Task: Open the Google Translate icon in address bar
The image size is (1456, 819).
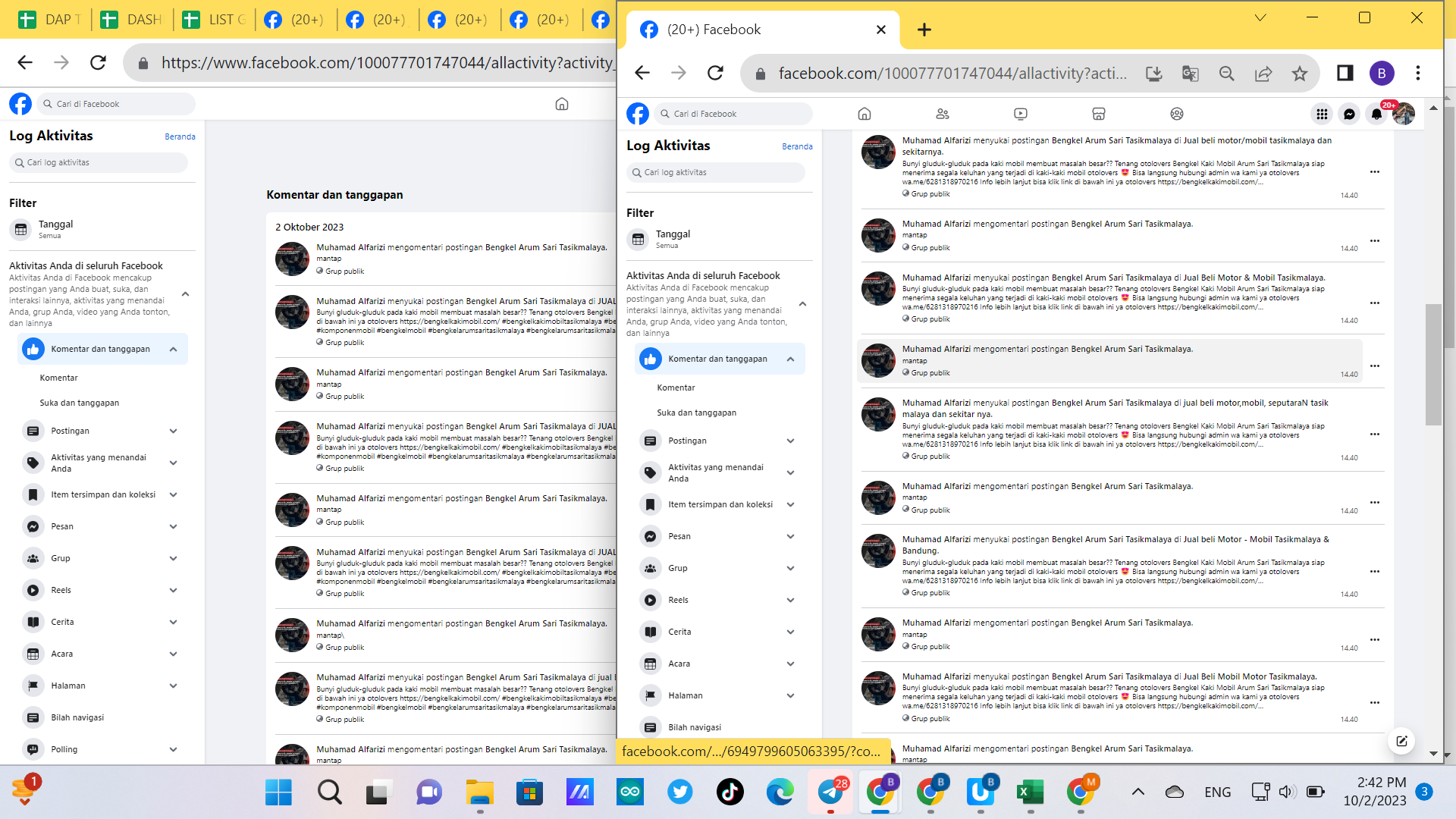Action: click(x=1191, y=73)
